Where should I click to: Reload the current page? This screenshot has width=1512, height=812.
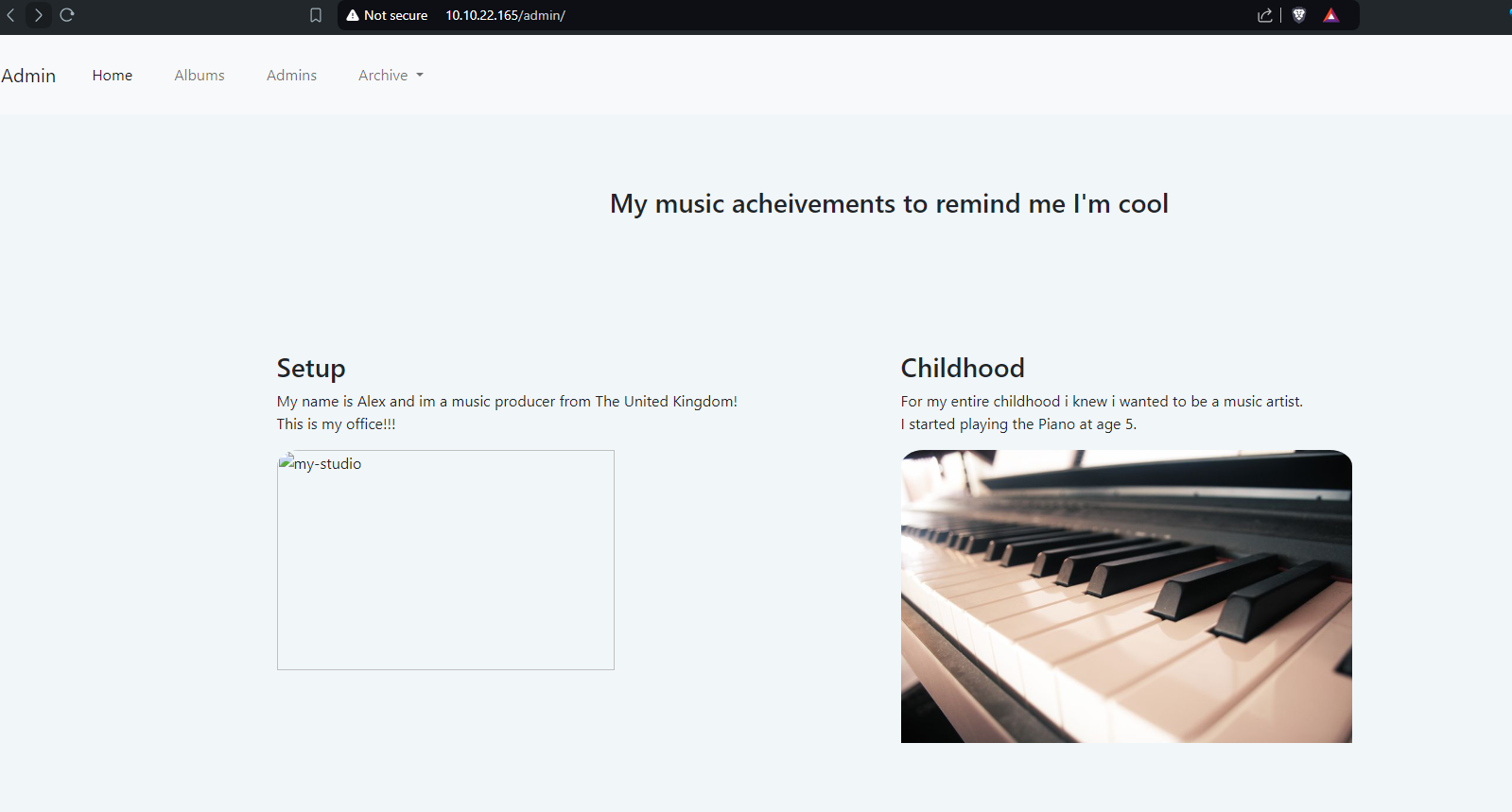click(67, 15)
